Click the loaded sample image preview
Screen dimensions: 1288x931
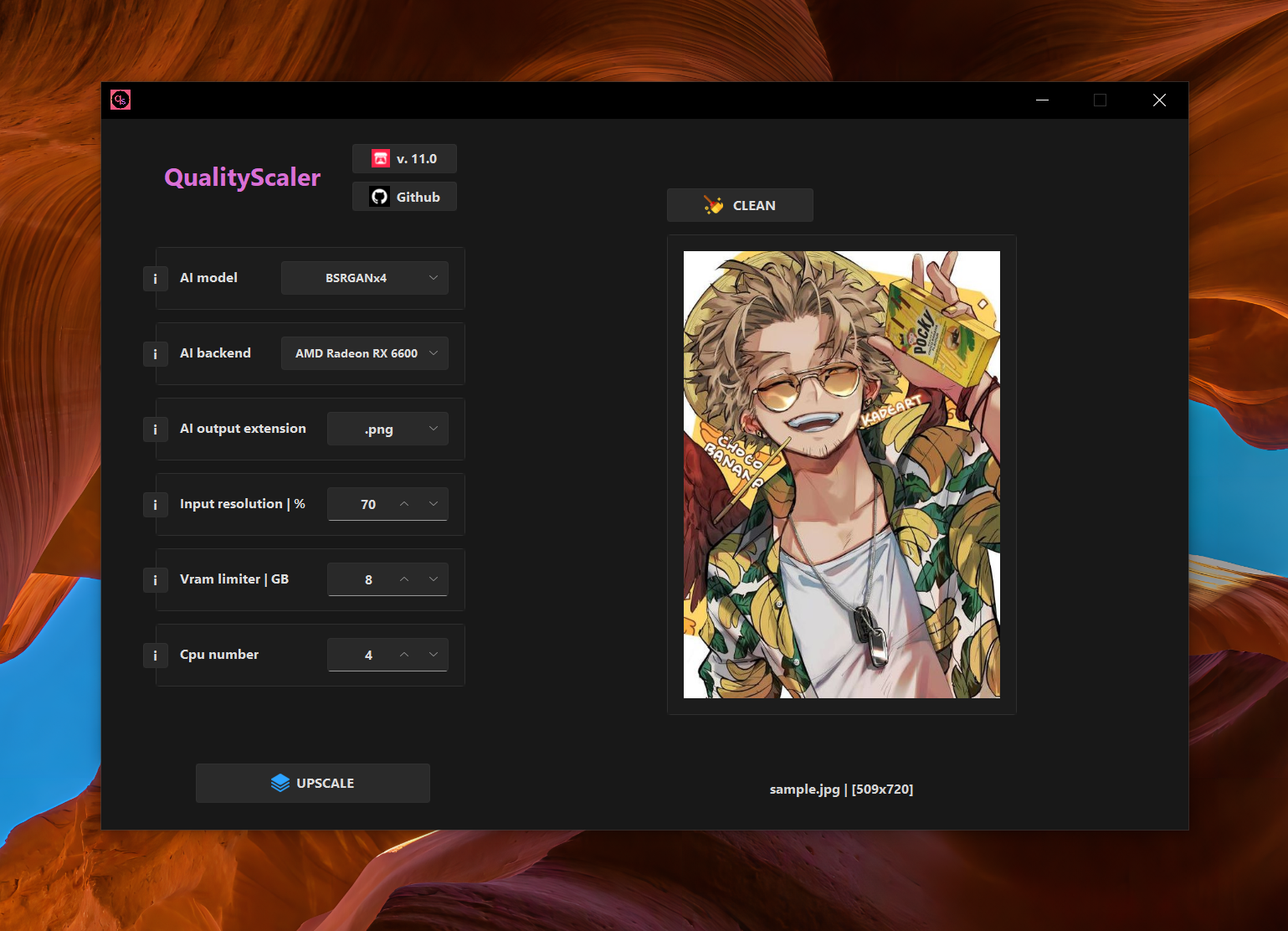pyautogui.click(x=842, y=475)
